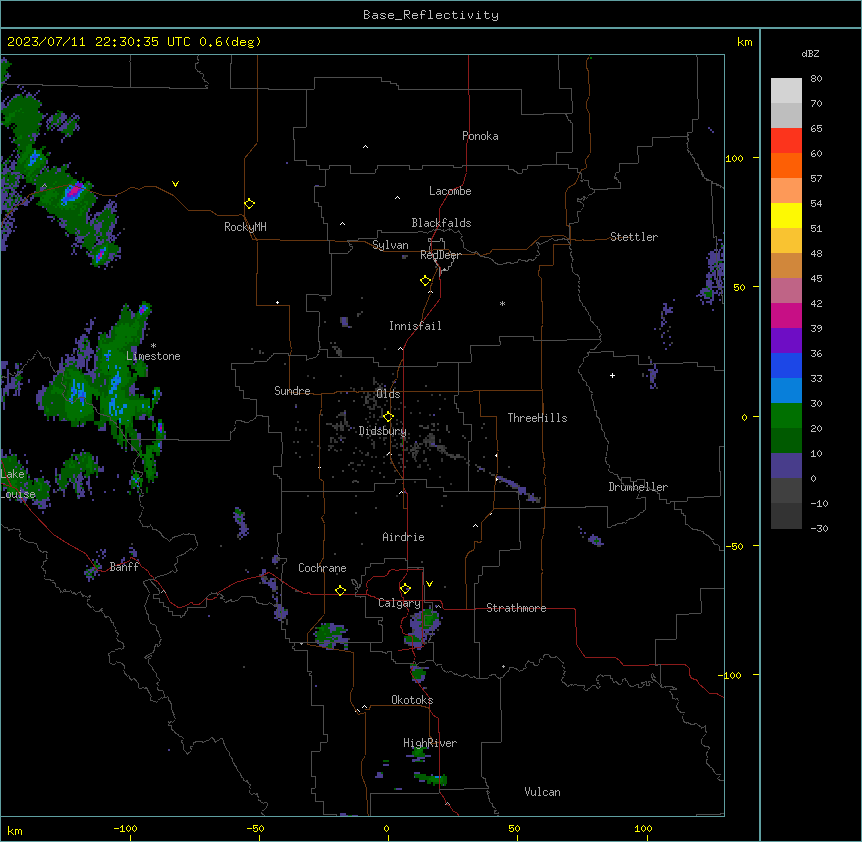Pick the bright green legend swatch between 30 and 20
This screenshot has width=862, height=842.
pos(786,416)
